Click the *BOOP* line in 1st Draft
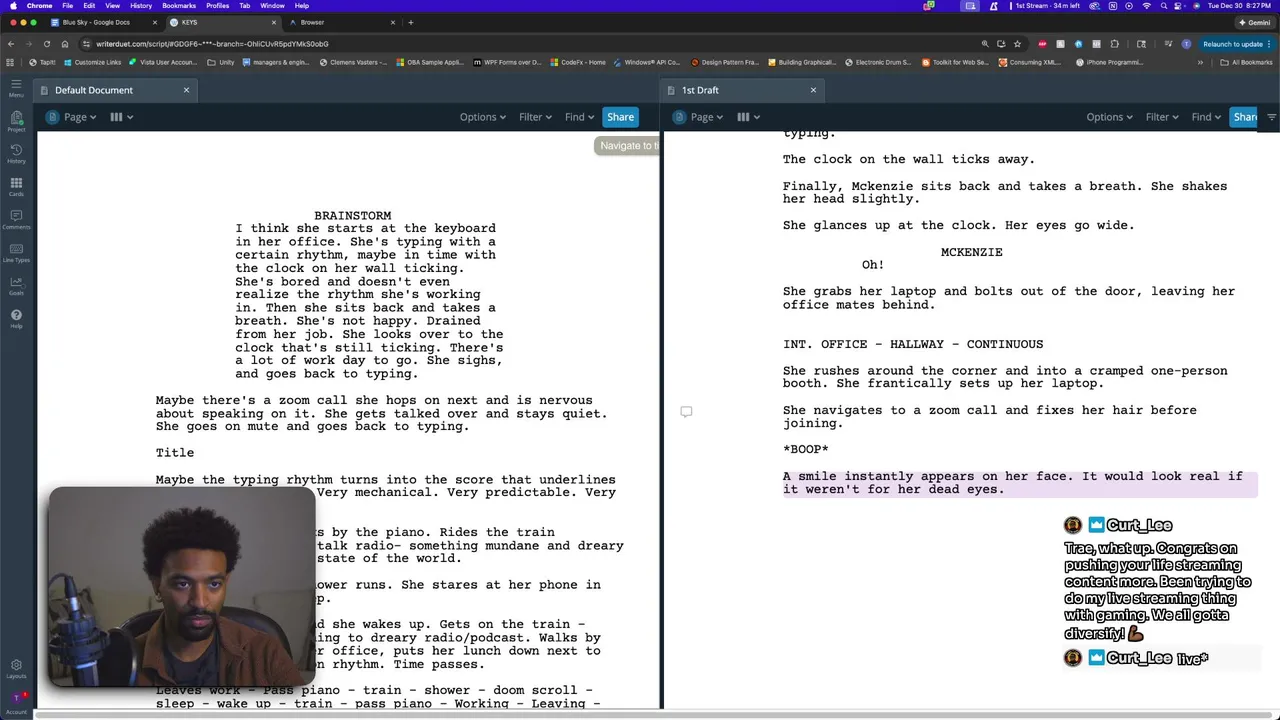Viewport: 1280px width, 720px height. click(x=805, y=449)
